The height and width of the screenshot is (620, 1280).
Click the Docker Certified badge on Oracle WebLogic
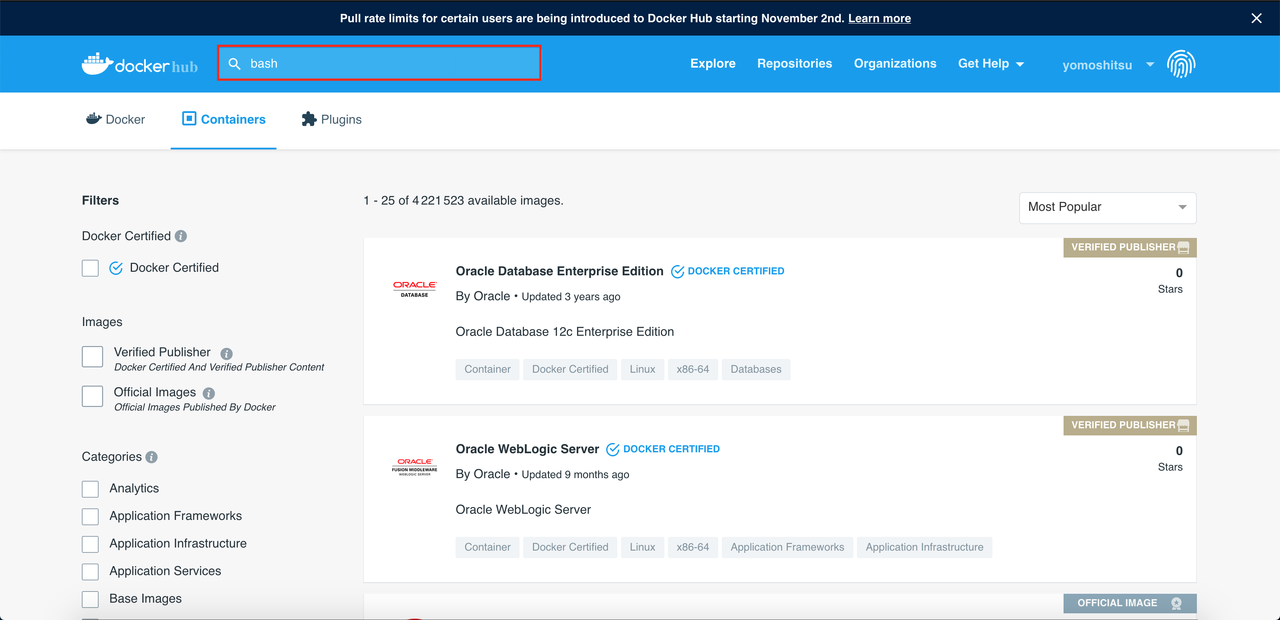663,449
